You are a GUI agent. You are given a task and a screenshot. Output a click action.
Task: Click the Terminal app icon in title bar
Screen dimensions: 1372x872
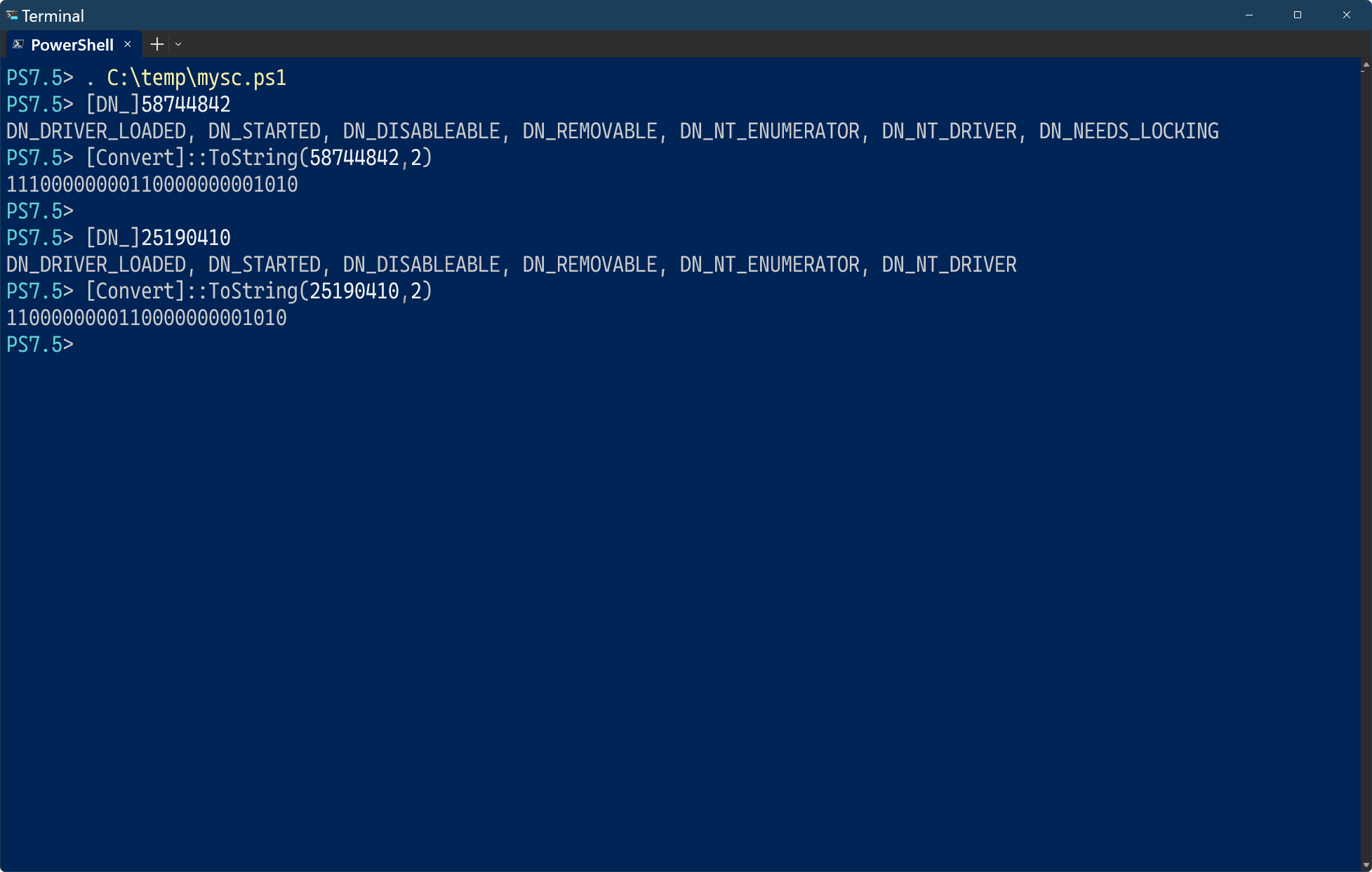(12, 15)
